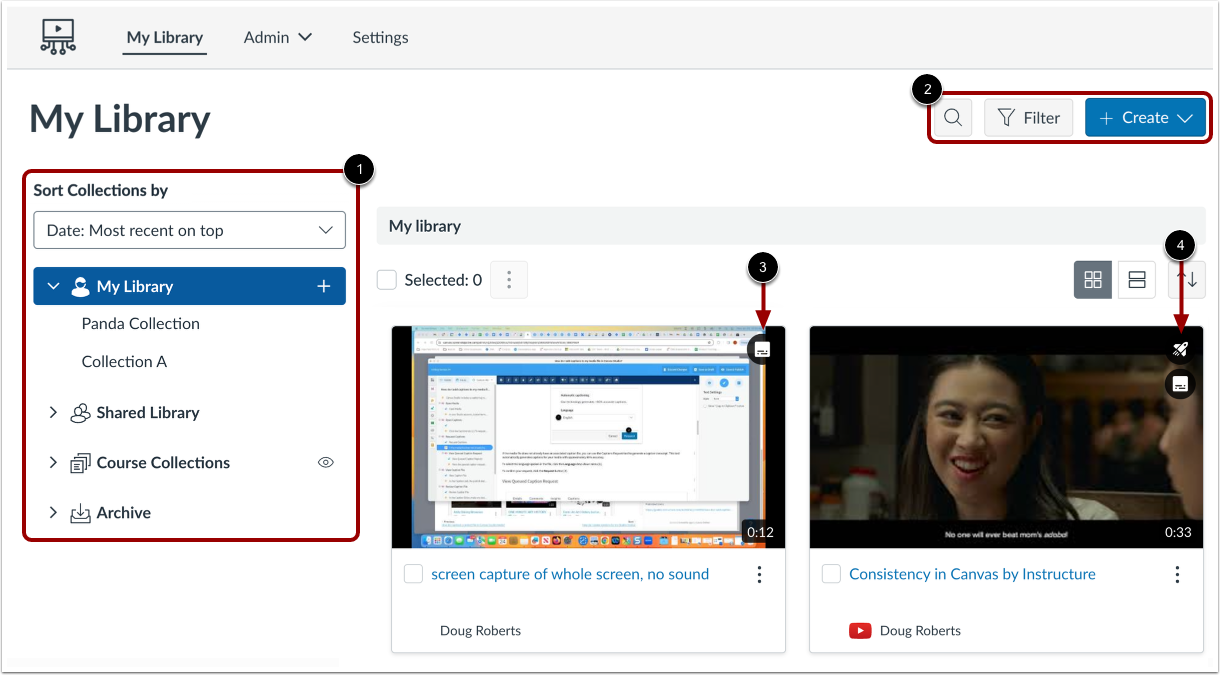The width and height of the screenshot is (1220, 675).
Task: Open options menu for Consistency in Canvas video
Action: pos(1177,574)
